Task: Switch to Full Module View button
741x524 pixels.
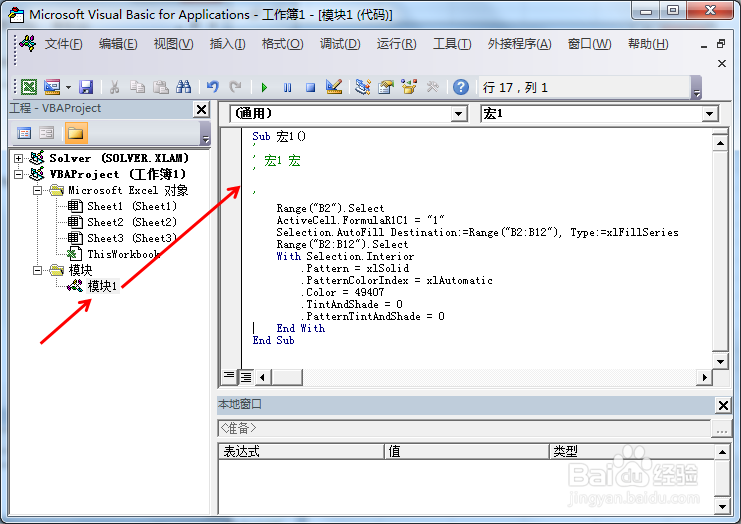Action: 246,376
